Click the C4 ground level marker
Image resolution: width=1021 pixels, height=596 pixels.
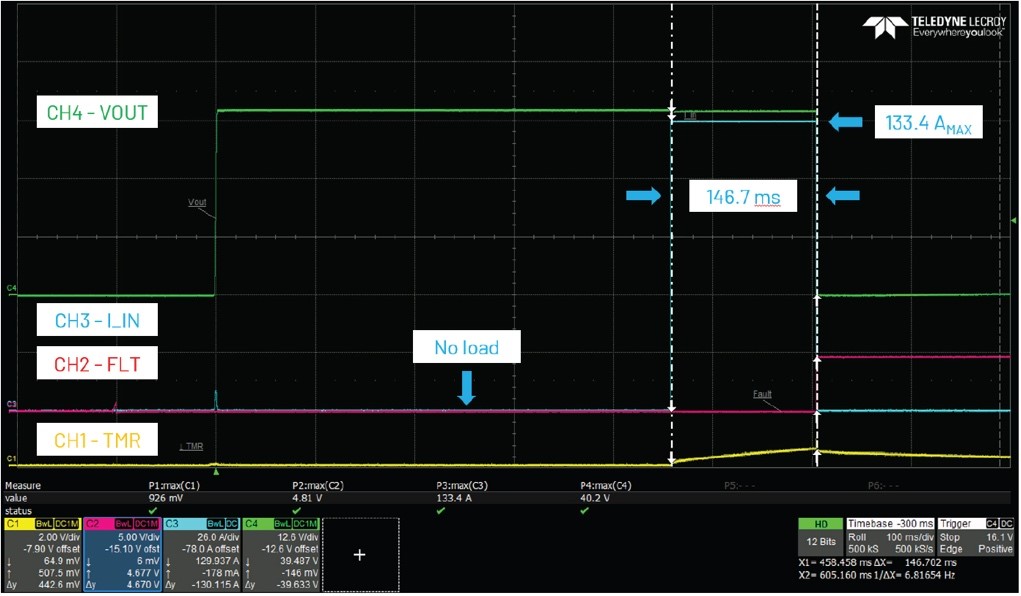click(12, 290)
